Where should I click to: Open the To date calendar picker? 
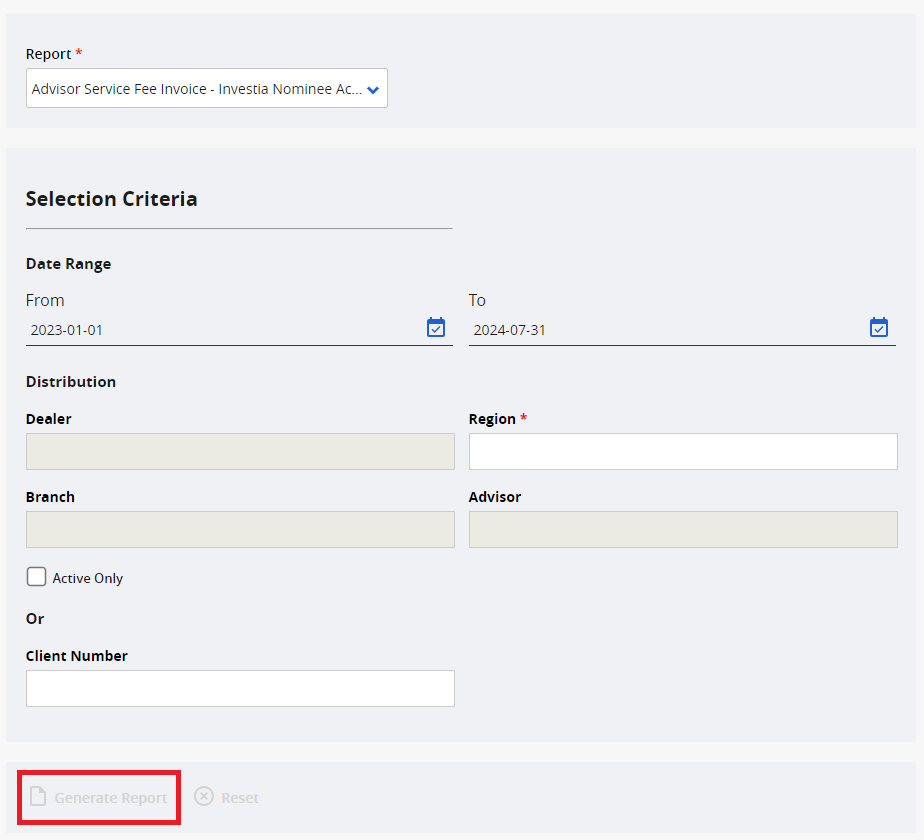pyautogui.click(x=878, y=327)
